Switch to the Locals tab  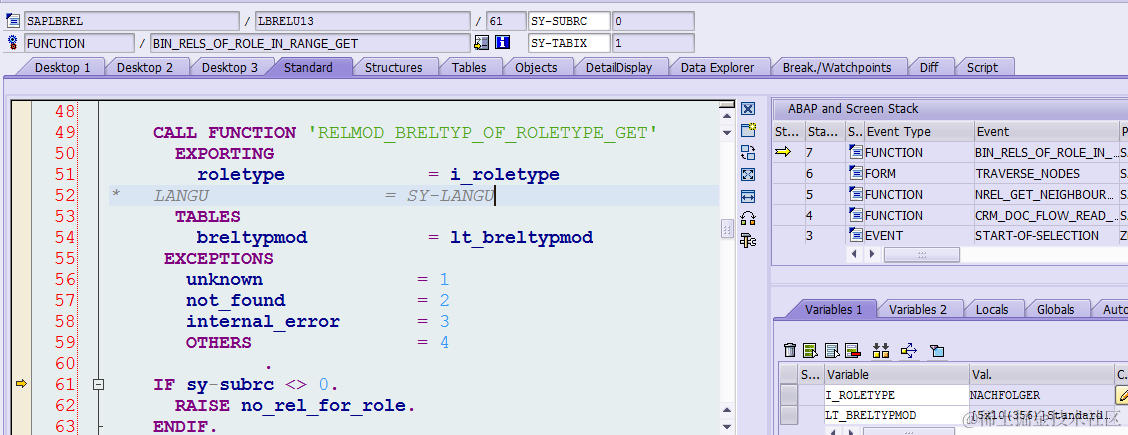tap(992, 310)
